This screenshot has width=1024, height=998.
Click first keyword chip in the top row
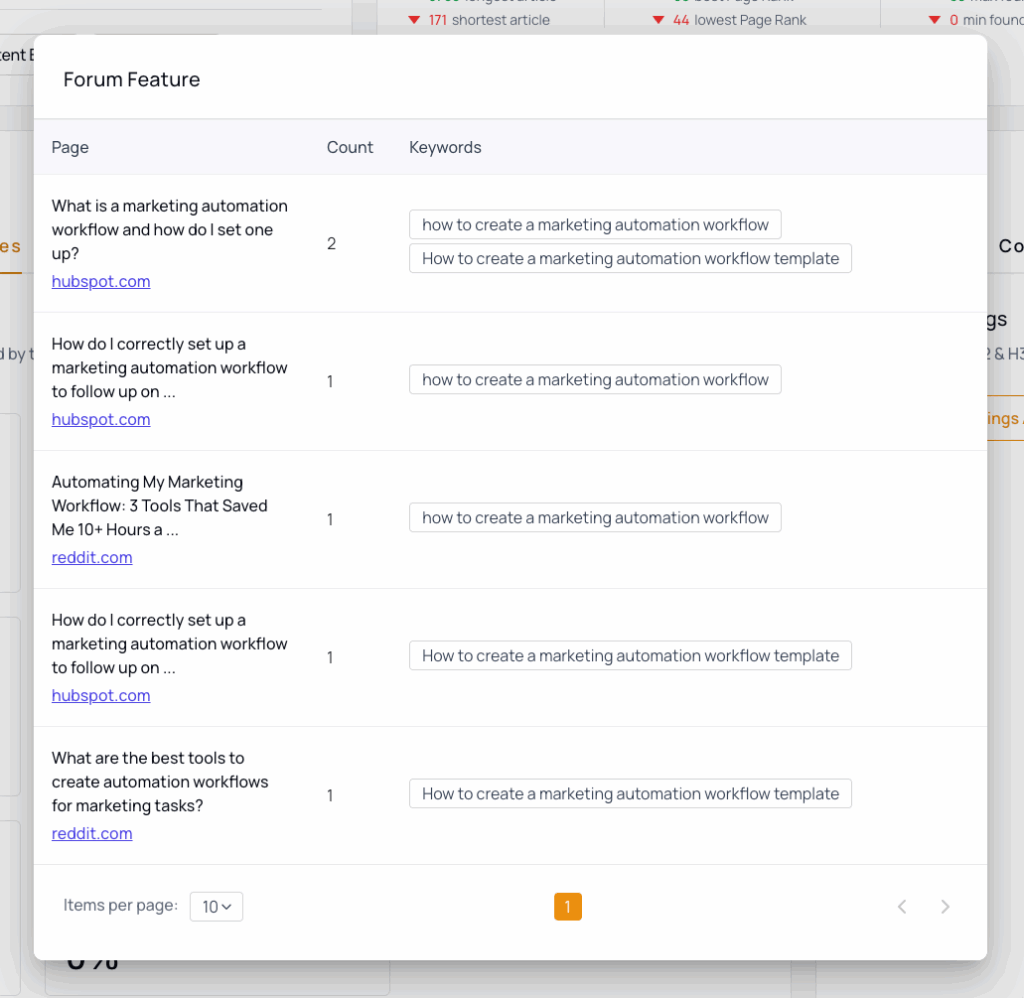click(x=595, y=225)
